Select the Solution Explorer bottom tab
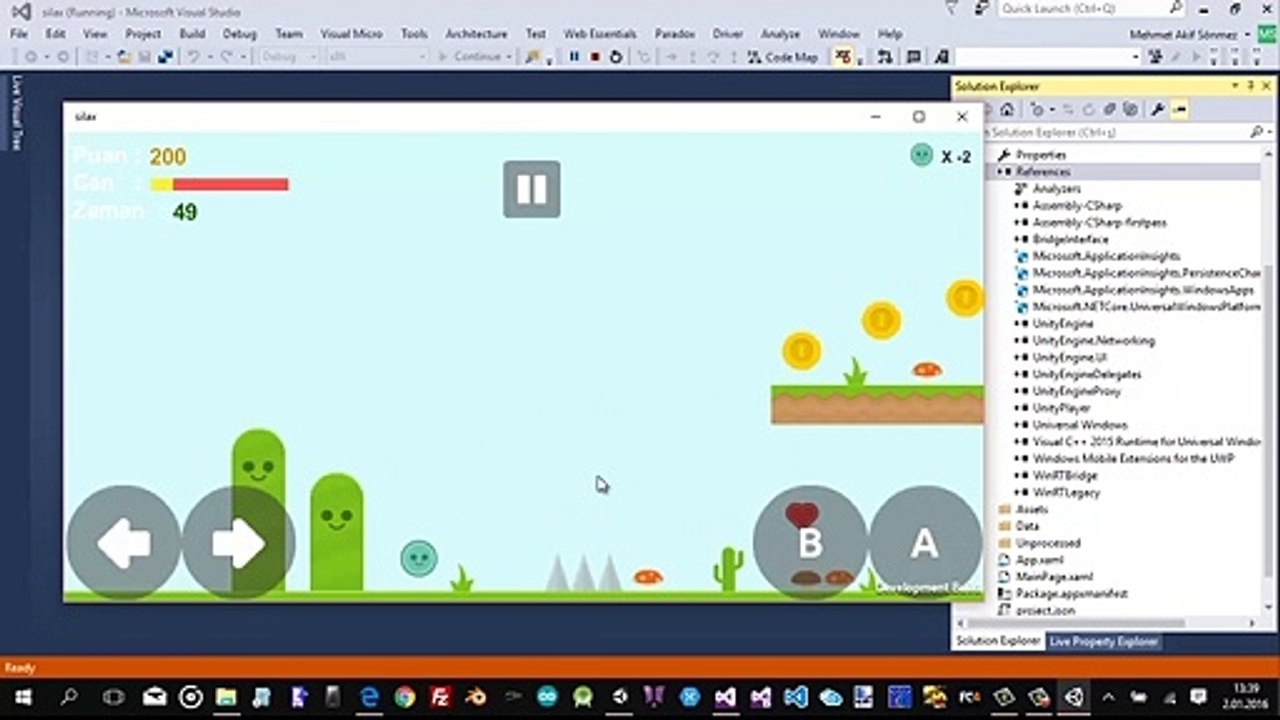 (998, 641)
